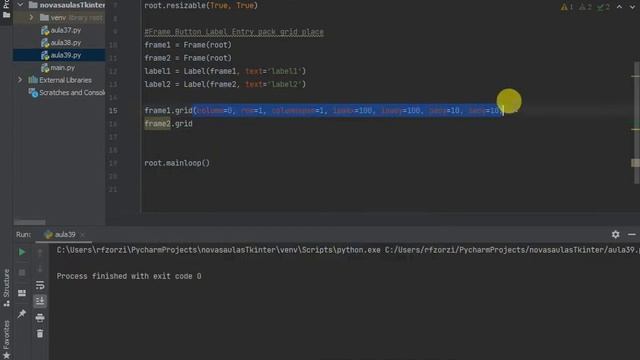This screenshot has width=640, height=360.
Task: Close the aula39 Run tab
Action: (x=82, y=235)
